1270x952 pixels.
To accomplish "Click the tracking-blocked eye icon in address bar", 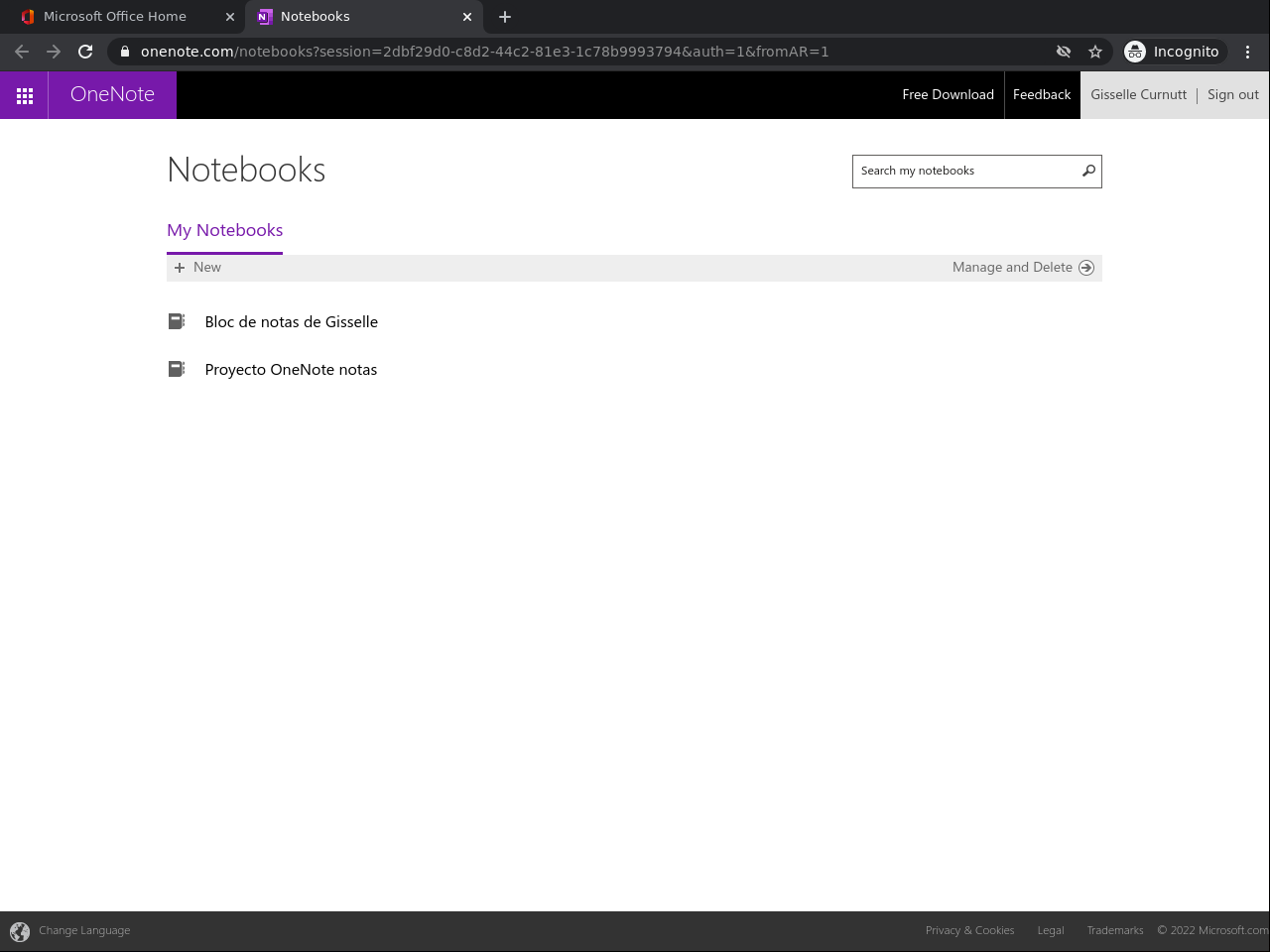I will pos(1064,52).
